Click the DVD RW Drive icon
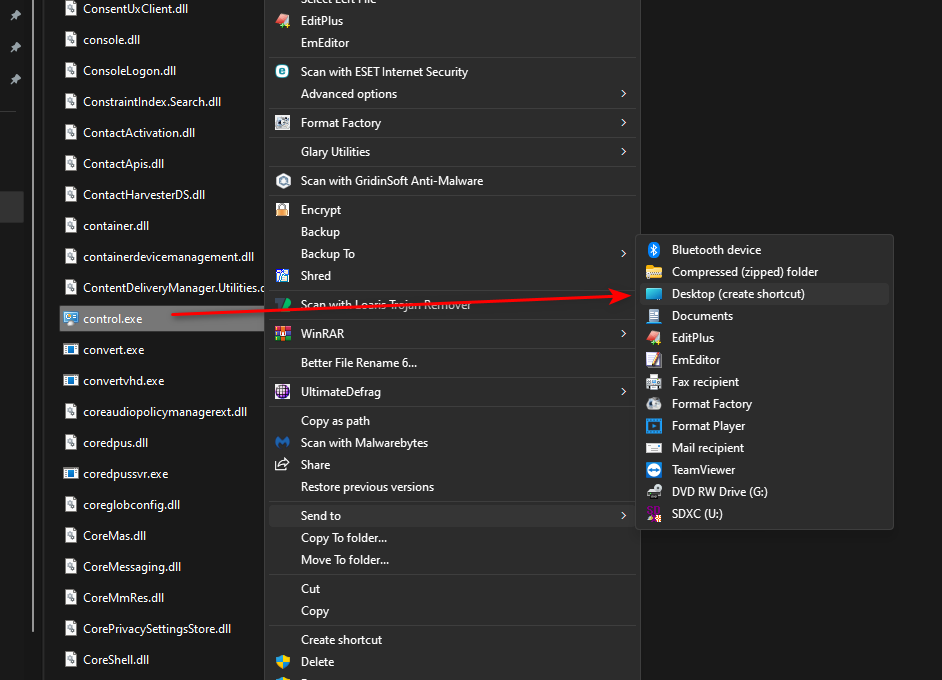The image size is (942, 680). (x=654, y=492)
